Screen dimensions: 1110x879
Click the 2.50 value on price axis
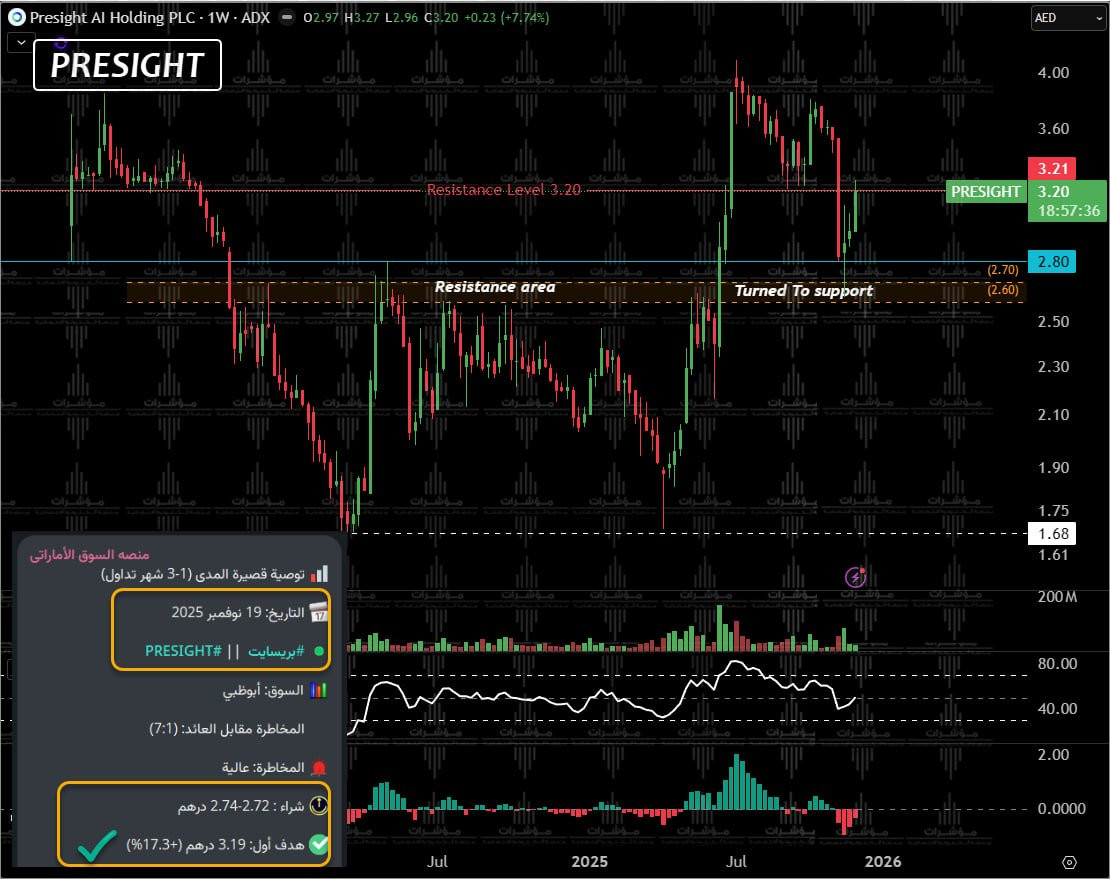point(1053,322)
